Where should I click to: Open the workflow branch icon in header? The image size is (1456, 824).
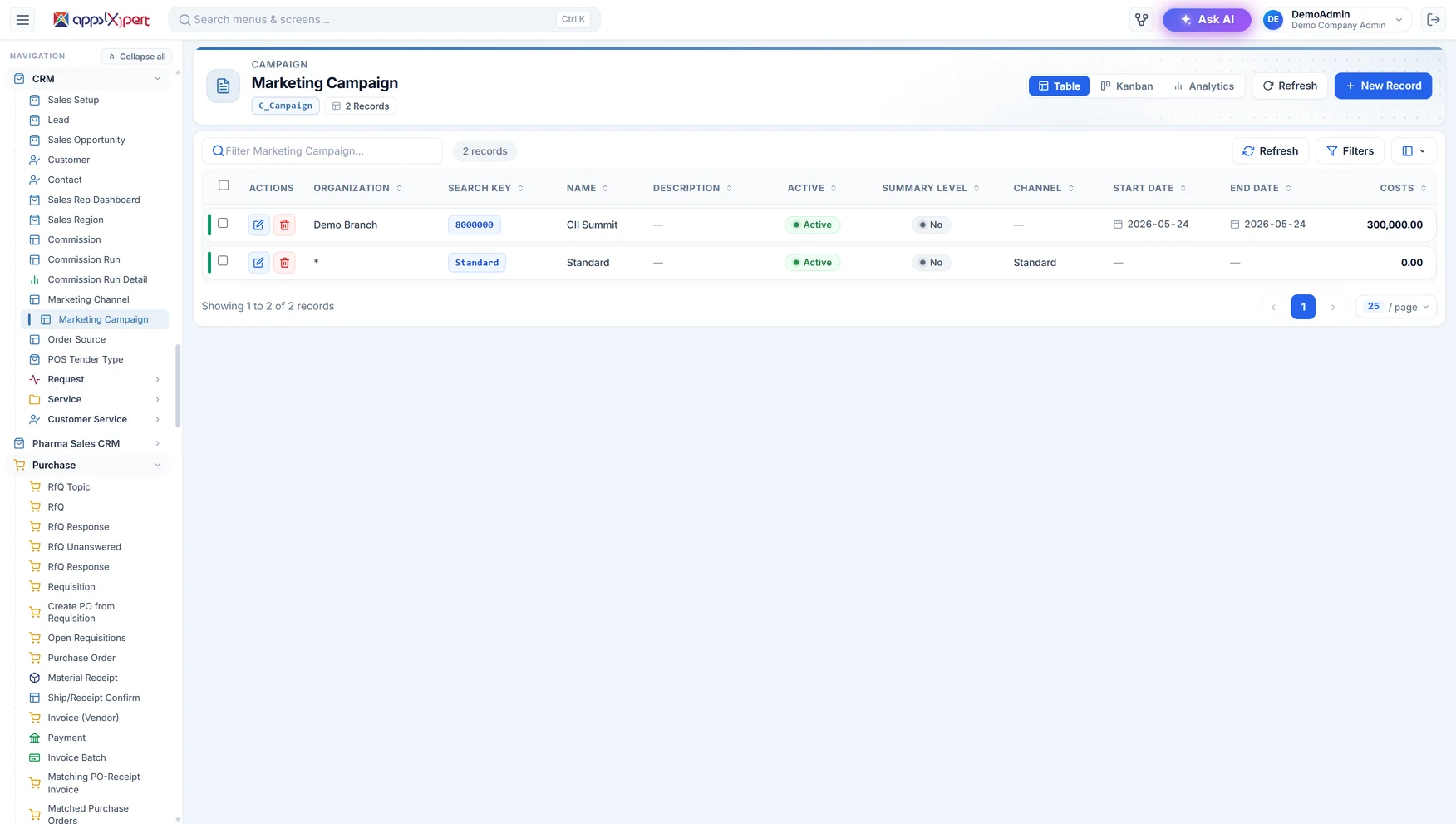[x=1141, y=20]
